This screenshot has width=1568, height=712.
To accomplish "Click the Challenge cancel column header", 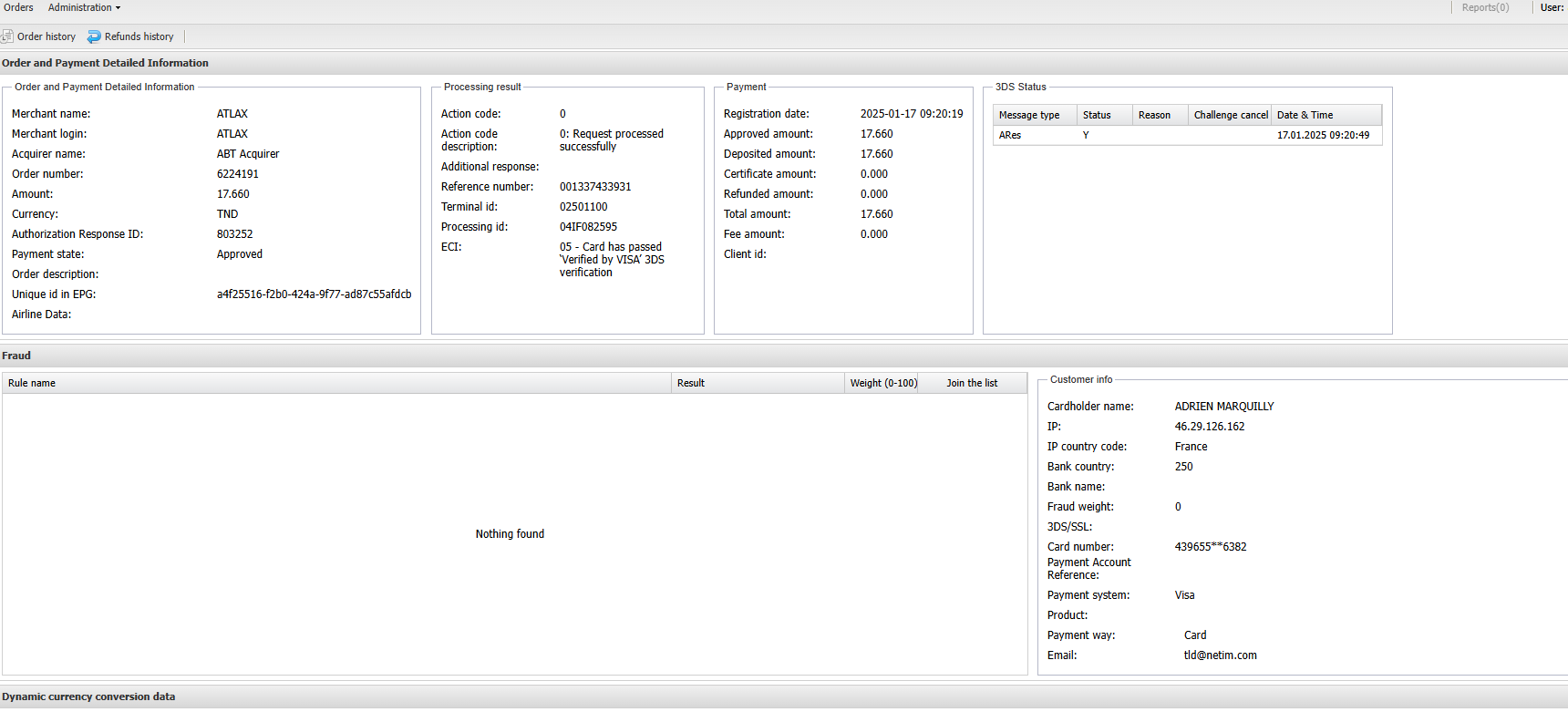I will coord(1231,115).
